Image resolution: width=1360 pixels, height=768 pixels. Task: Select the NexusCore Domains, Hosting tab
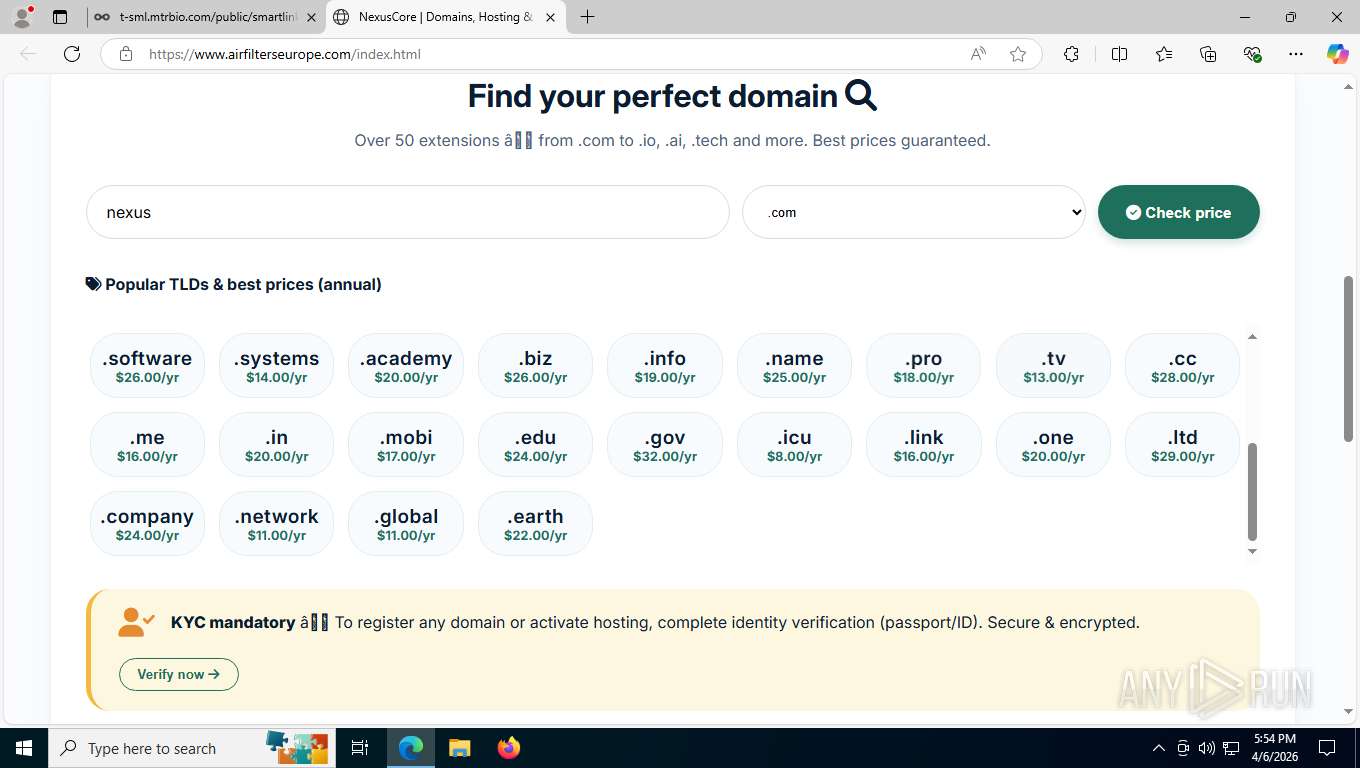(445, 17)
